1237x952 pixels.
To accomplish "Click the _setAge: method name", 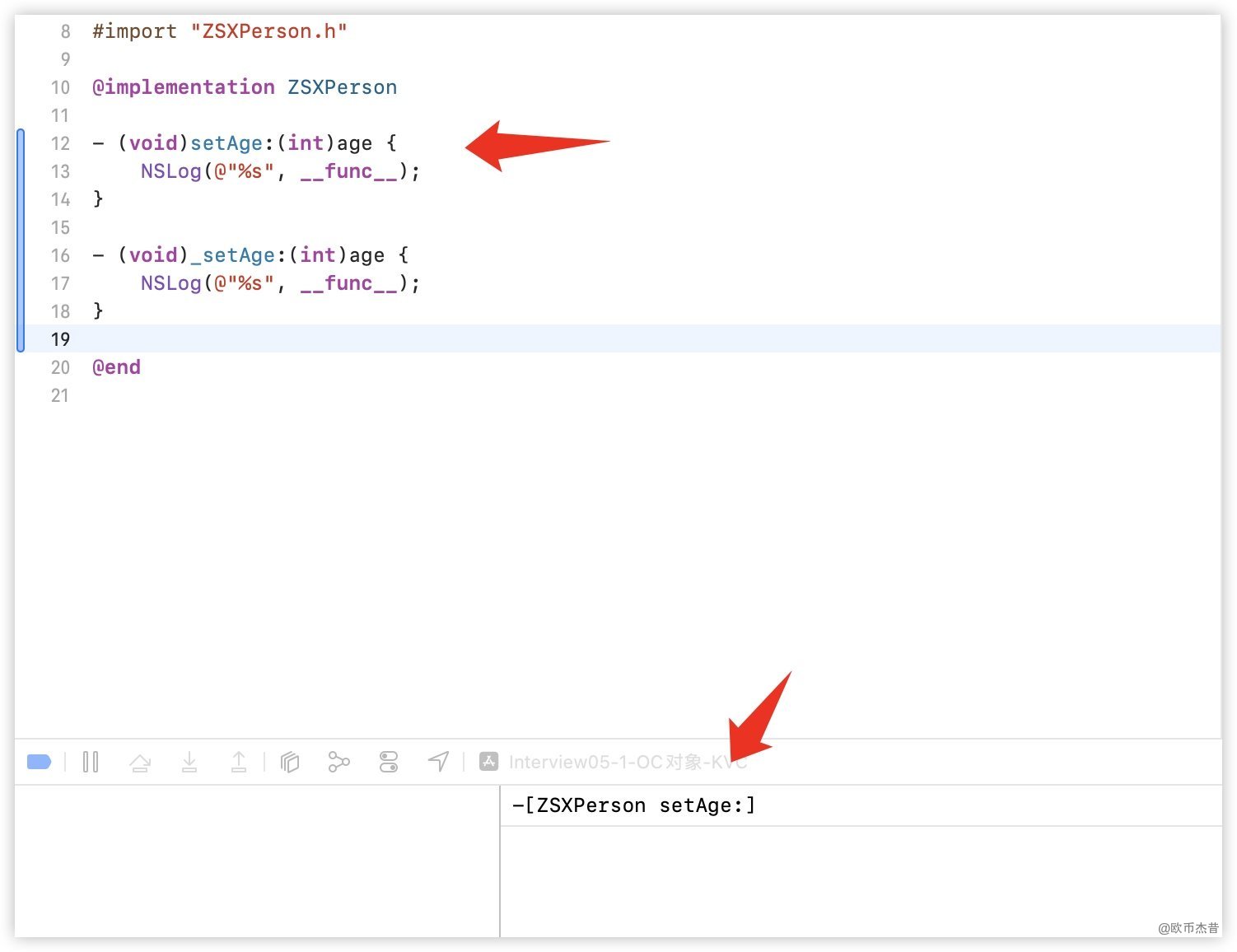I will click(x=232, y=255).
